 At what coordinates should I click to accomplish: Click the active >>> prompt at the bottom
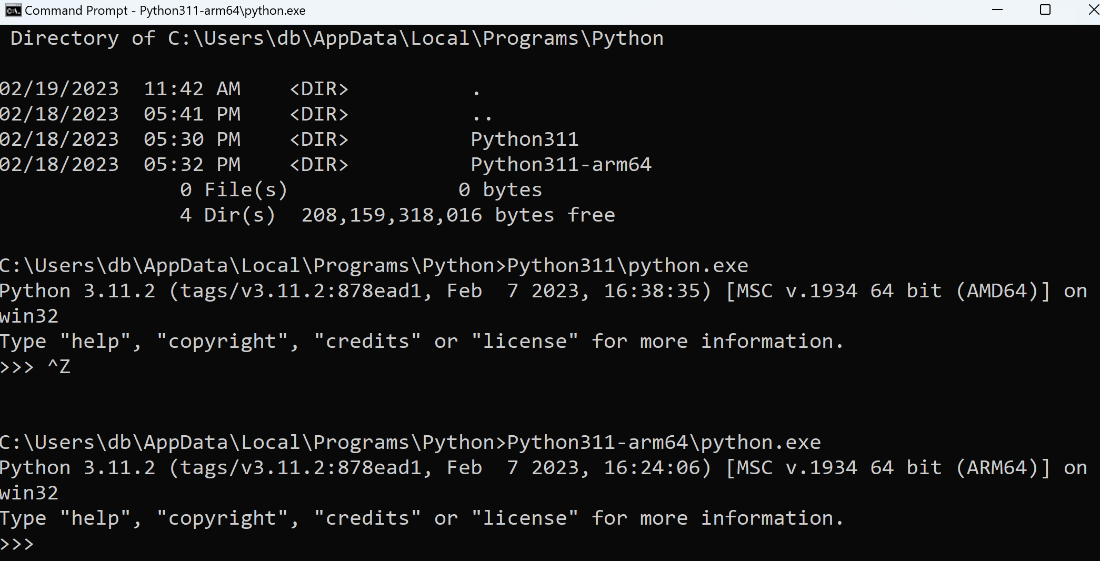coord(17,543)
